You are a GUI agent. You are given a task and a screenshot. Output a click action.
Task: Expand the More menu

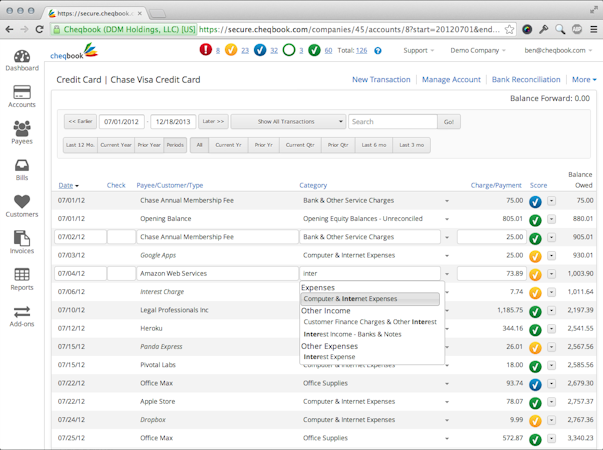coord(584,80)
